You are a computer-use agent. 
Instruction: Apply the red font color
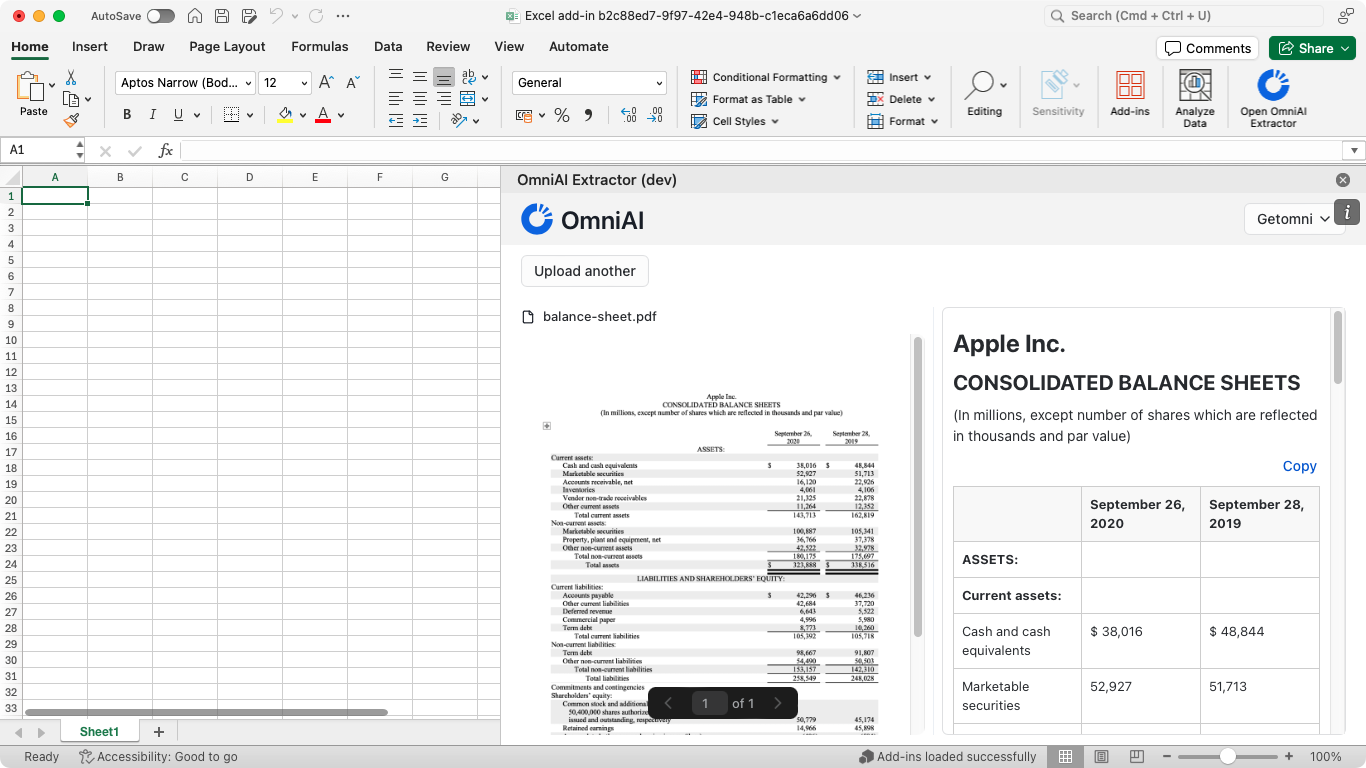pyautogui.click(x=323, y=115)
